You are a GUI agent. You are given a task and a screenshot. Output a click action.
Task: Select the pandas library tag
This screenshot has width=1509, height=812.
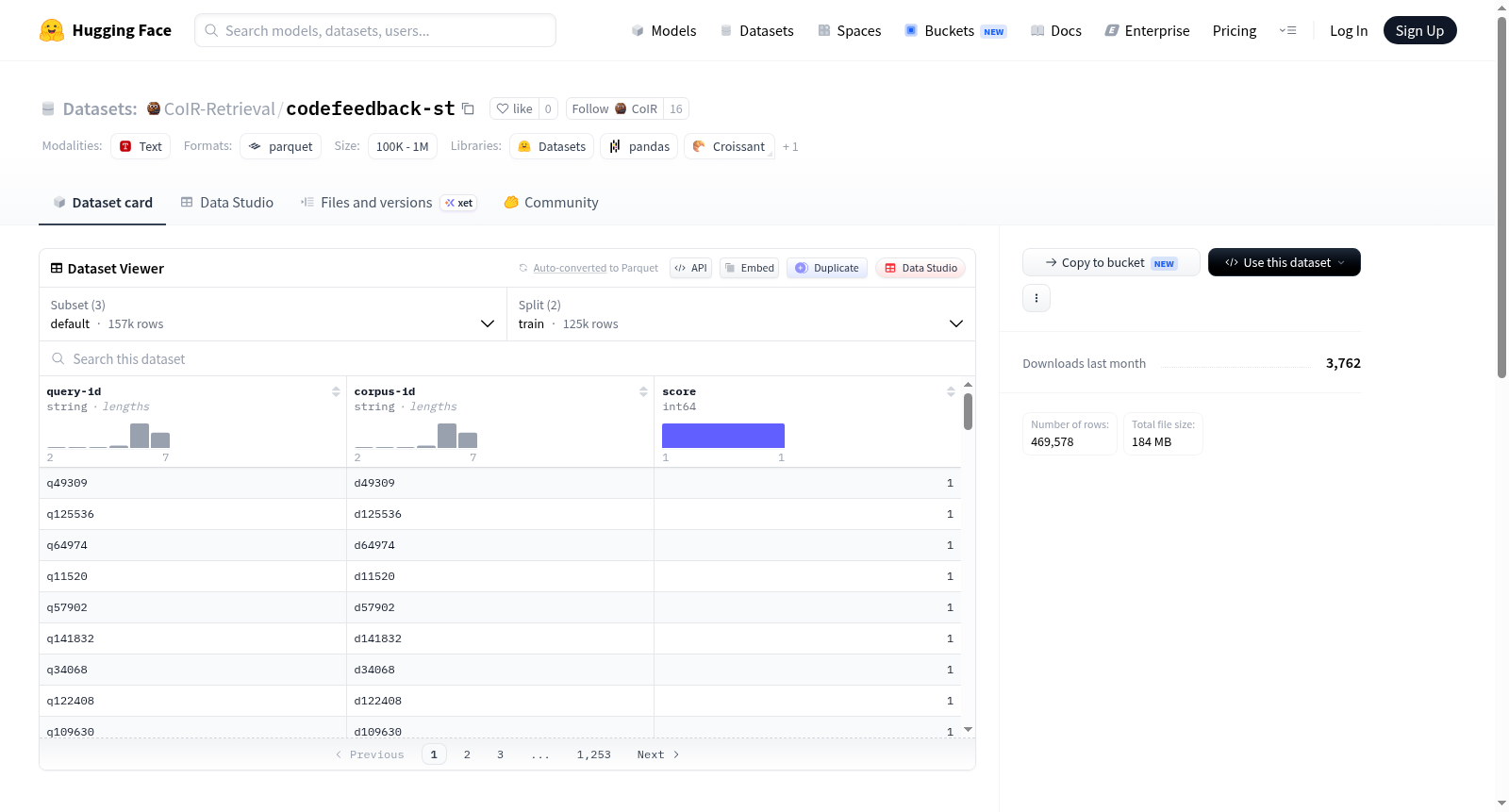[x=639, y=146]
